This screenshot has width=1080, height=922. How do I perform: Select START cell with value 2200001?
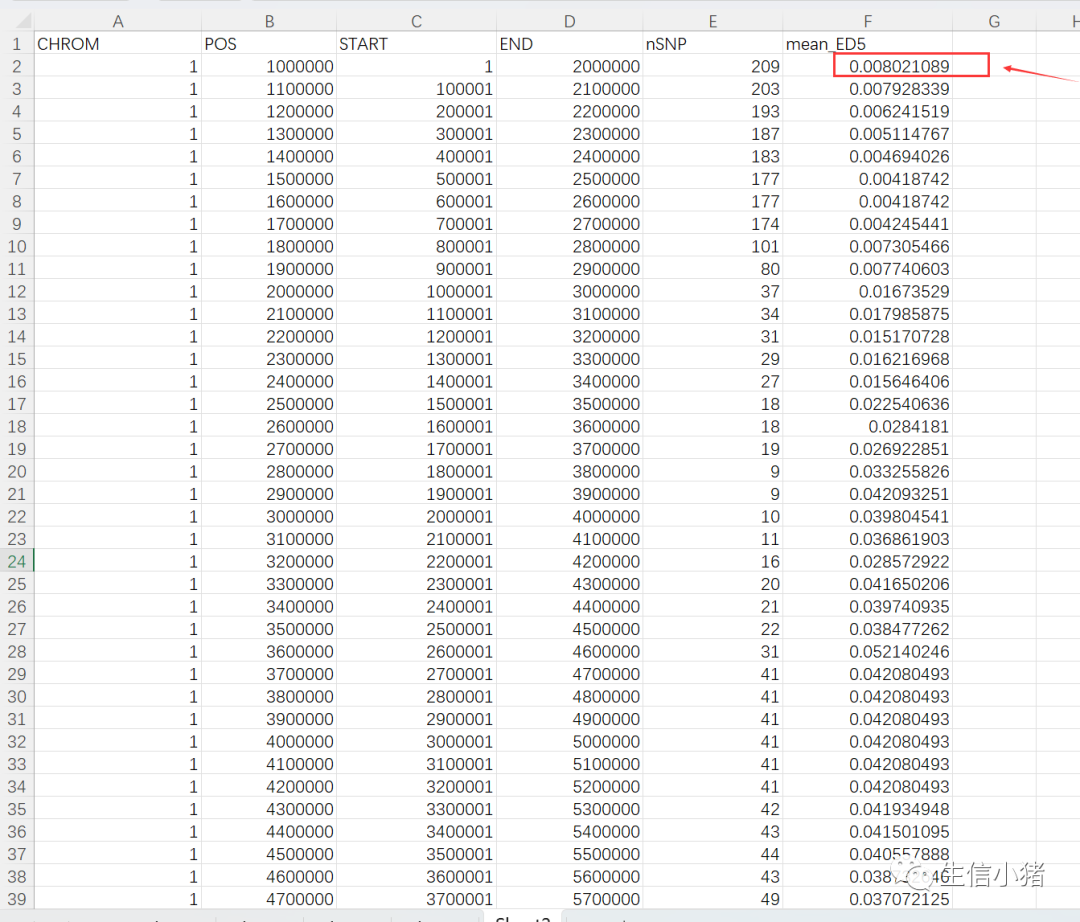417,562
